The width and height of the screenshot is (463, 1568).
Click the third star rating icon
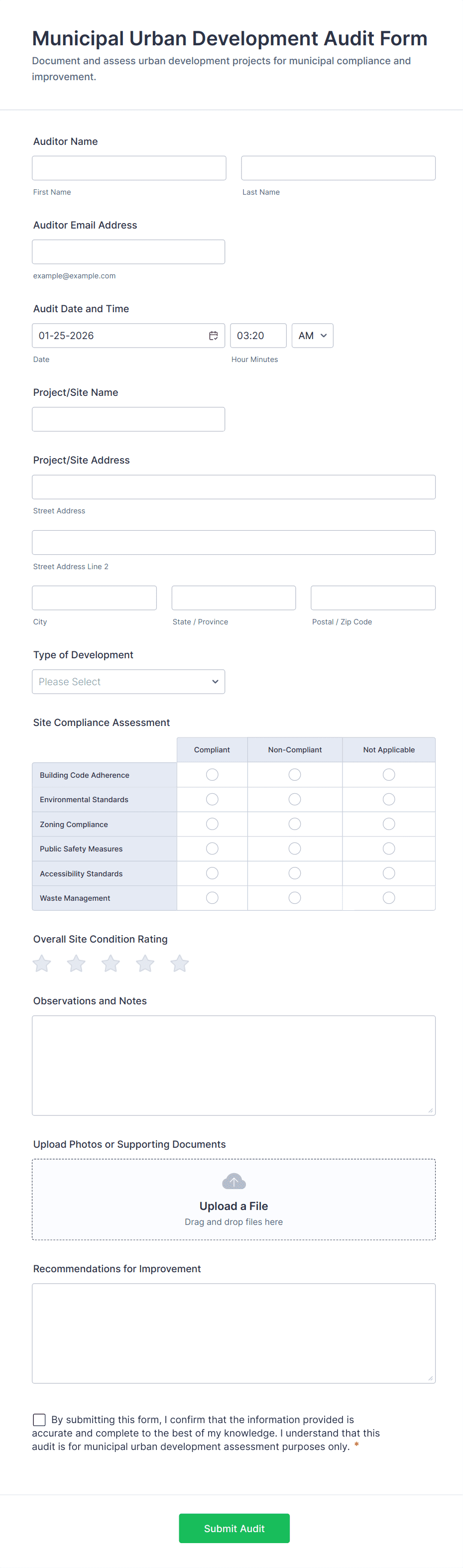[110, 964]
